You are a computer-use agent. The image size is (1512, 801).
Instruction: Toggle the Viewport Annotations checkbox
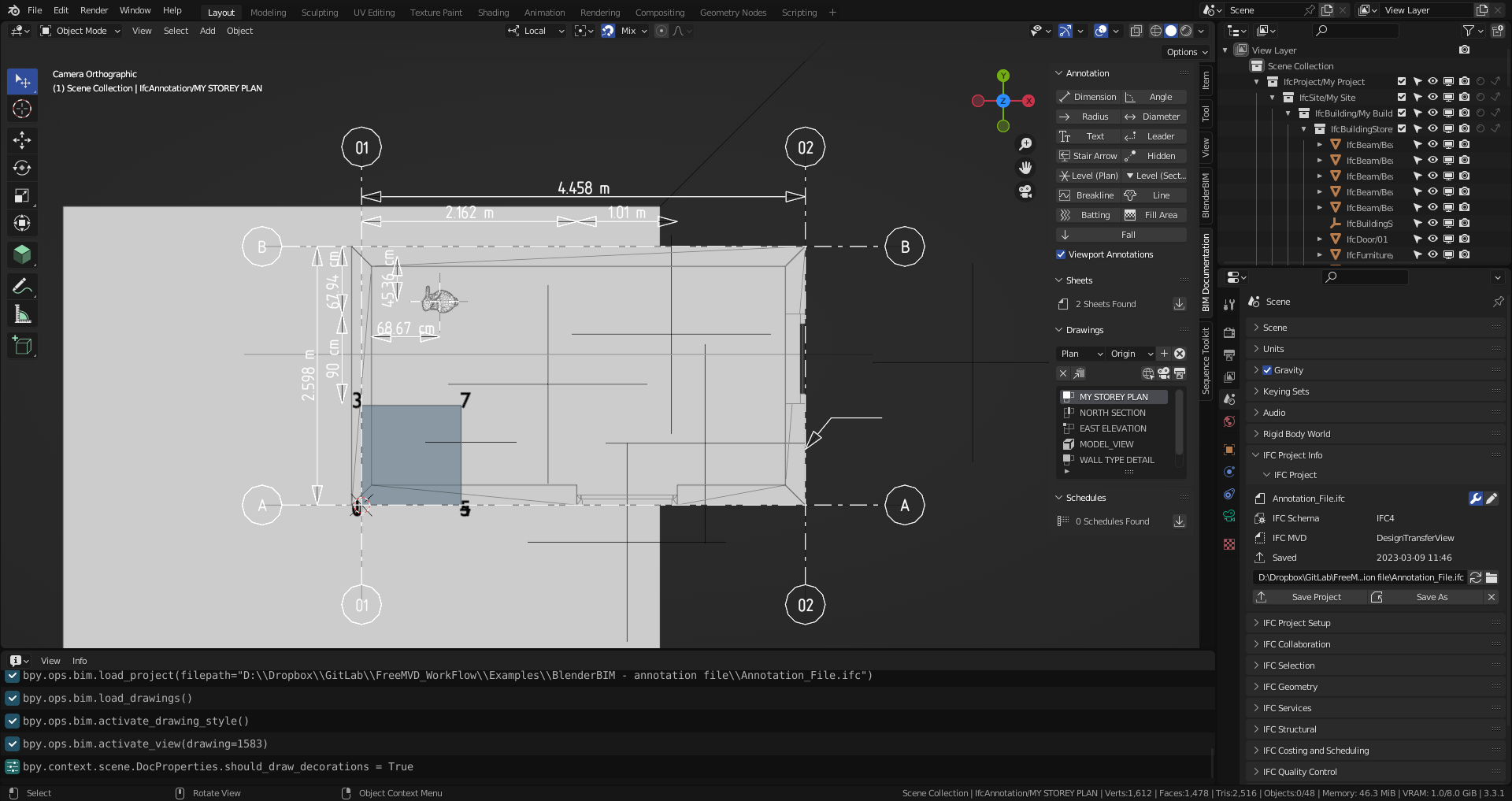coord(1061,254)
